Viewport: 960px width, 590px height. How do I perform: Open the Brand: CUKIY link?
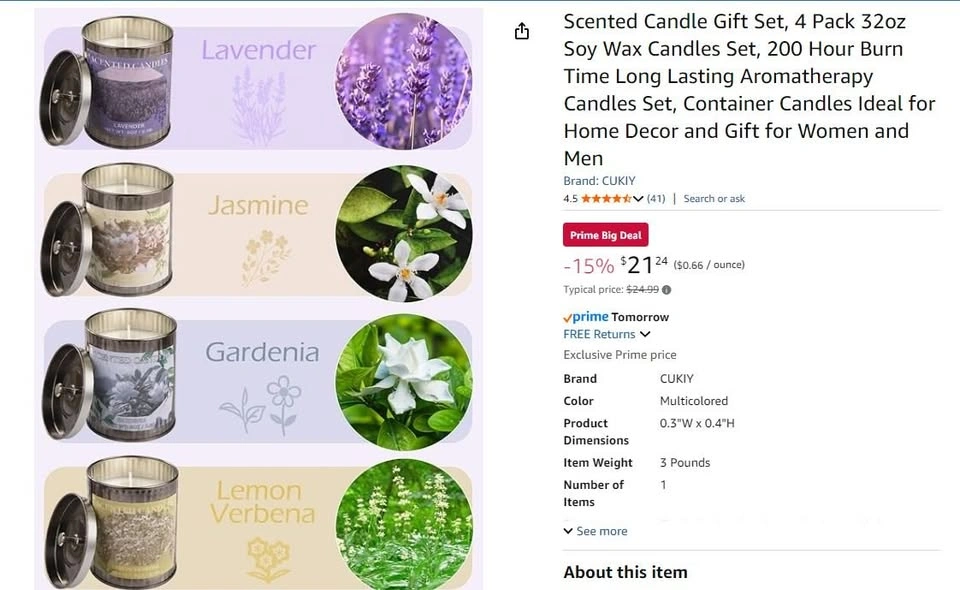[599, 181]
